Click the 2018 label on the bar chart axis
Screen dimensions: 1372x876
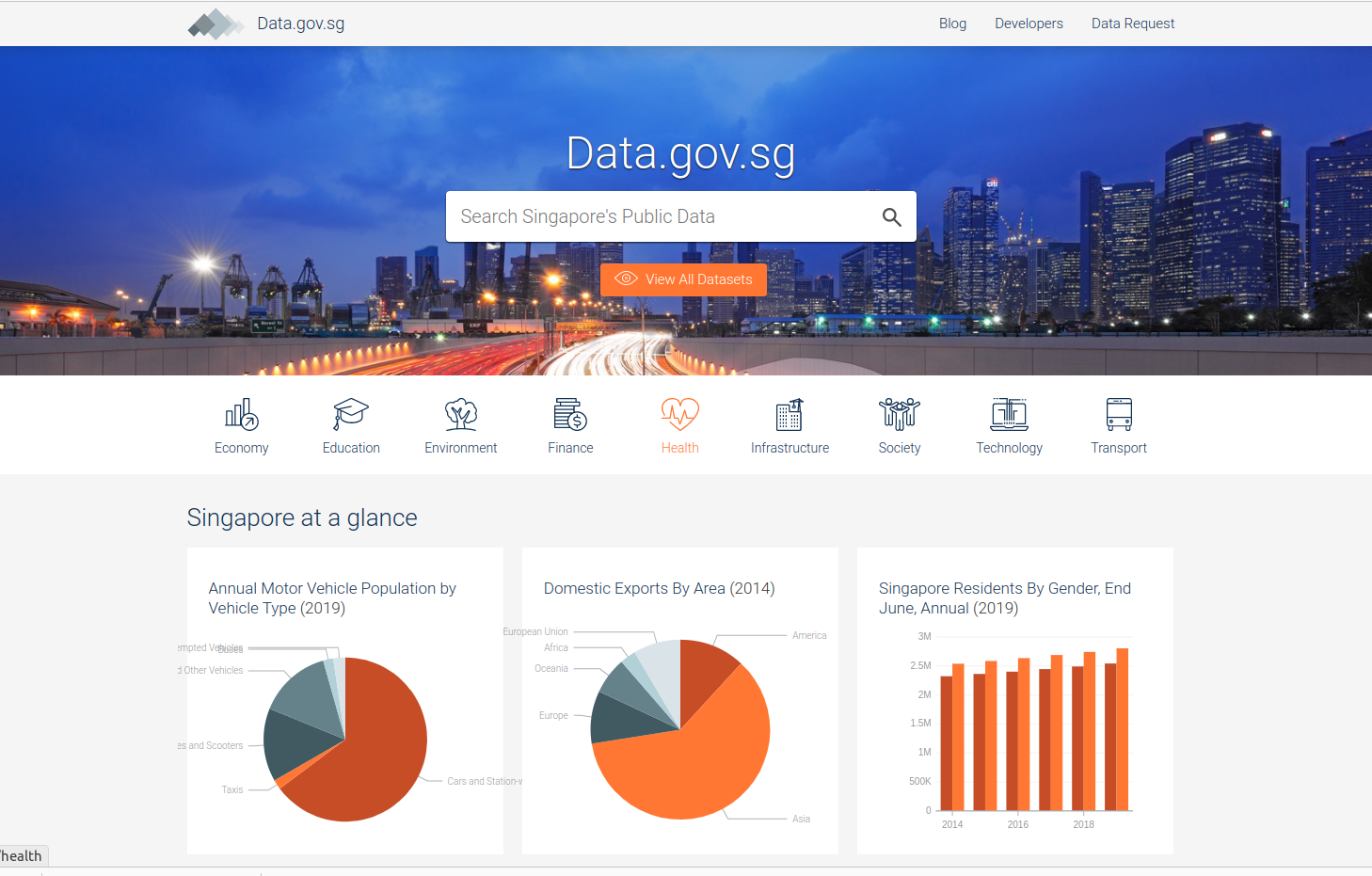(1083, 824)
